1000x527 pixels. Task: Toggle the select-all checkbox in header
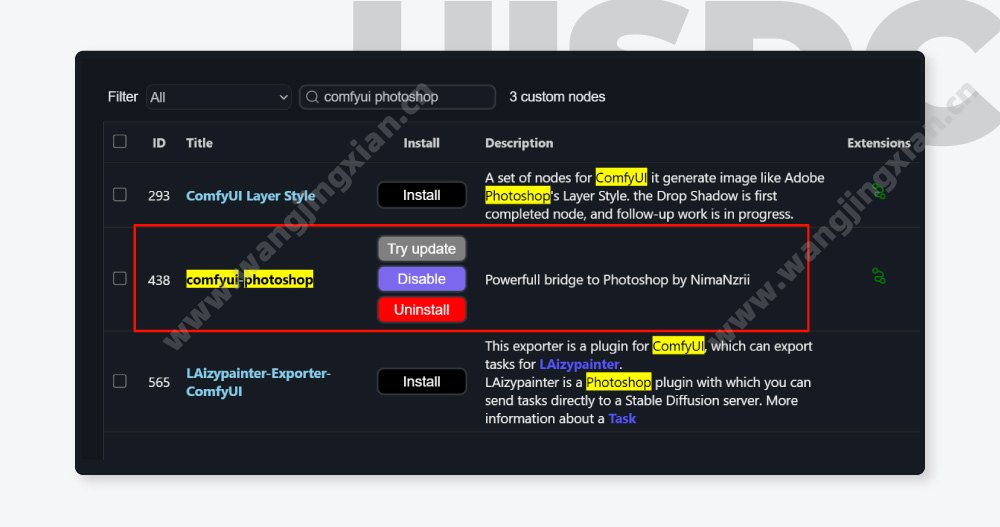click(x=119, y=142)
